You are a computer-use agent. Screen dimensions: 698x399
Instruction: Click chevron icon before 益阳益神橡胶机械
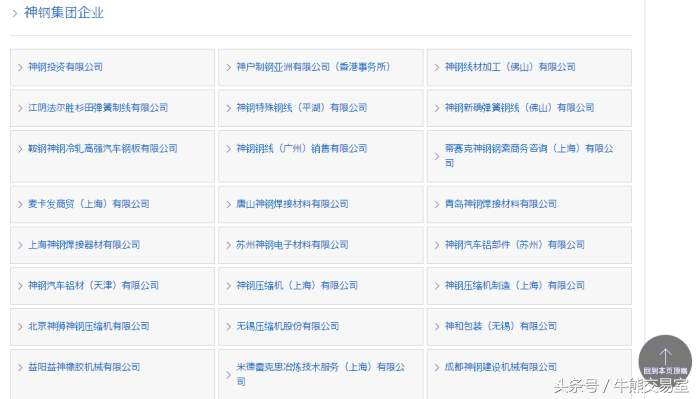[x=20, y=368]
